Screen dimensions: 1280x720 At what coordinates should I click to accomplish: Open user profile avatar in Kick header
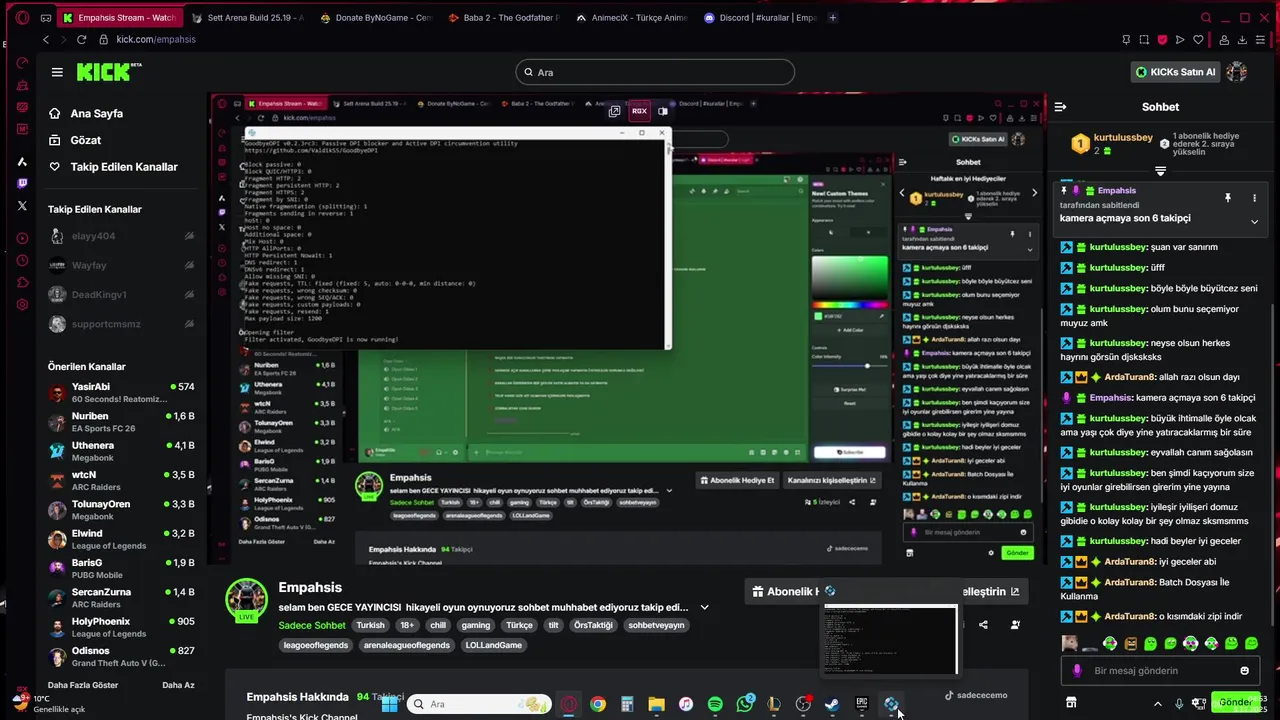pyautogui.click(x=1236, y=72)
